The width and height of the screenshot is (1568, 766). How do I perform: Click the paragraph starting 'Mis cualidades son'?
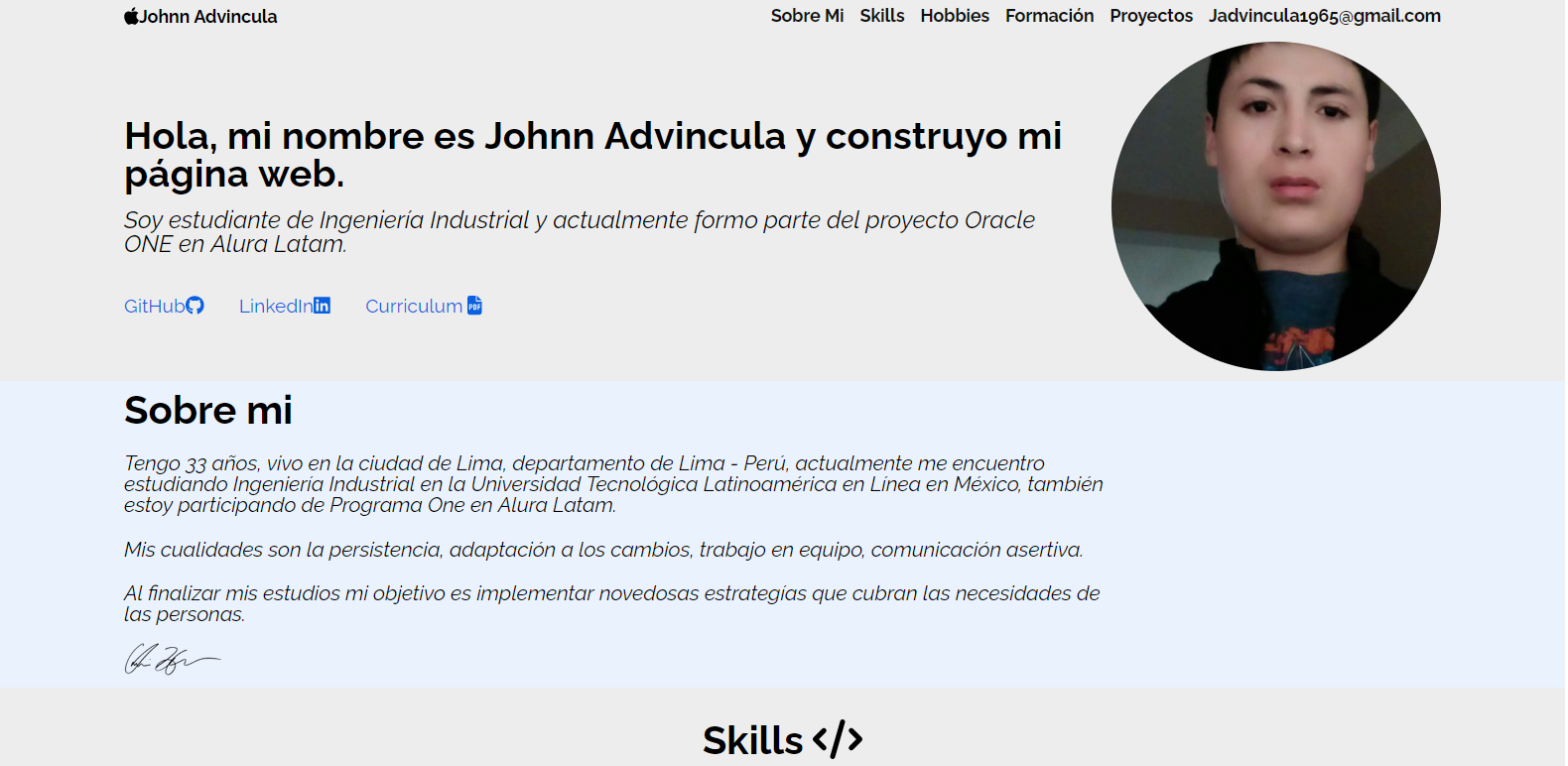pos(603,550)
